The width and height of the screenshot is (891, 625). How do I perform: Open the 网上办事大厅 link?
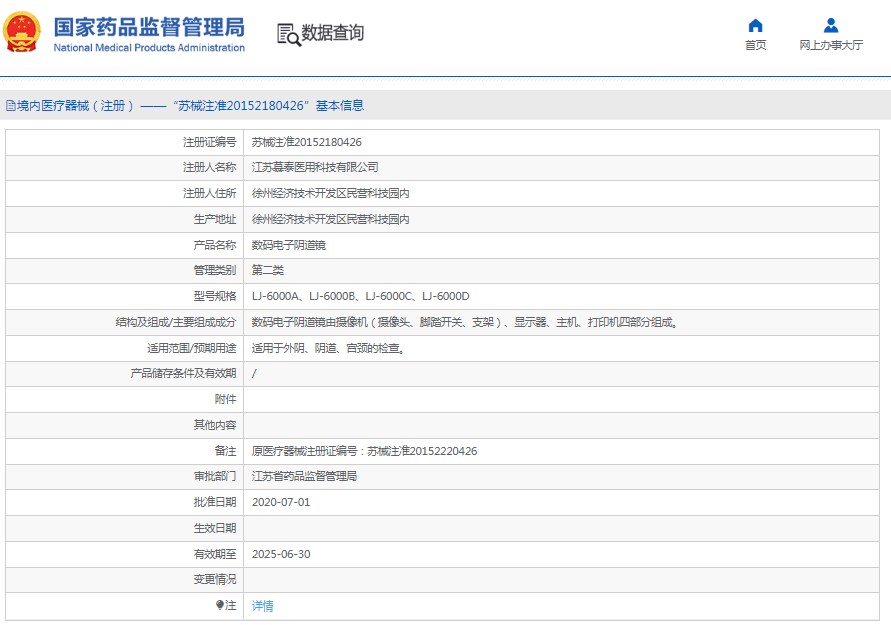(x=831, y=45)
